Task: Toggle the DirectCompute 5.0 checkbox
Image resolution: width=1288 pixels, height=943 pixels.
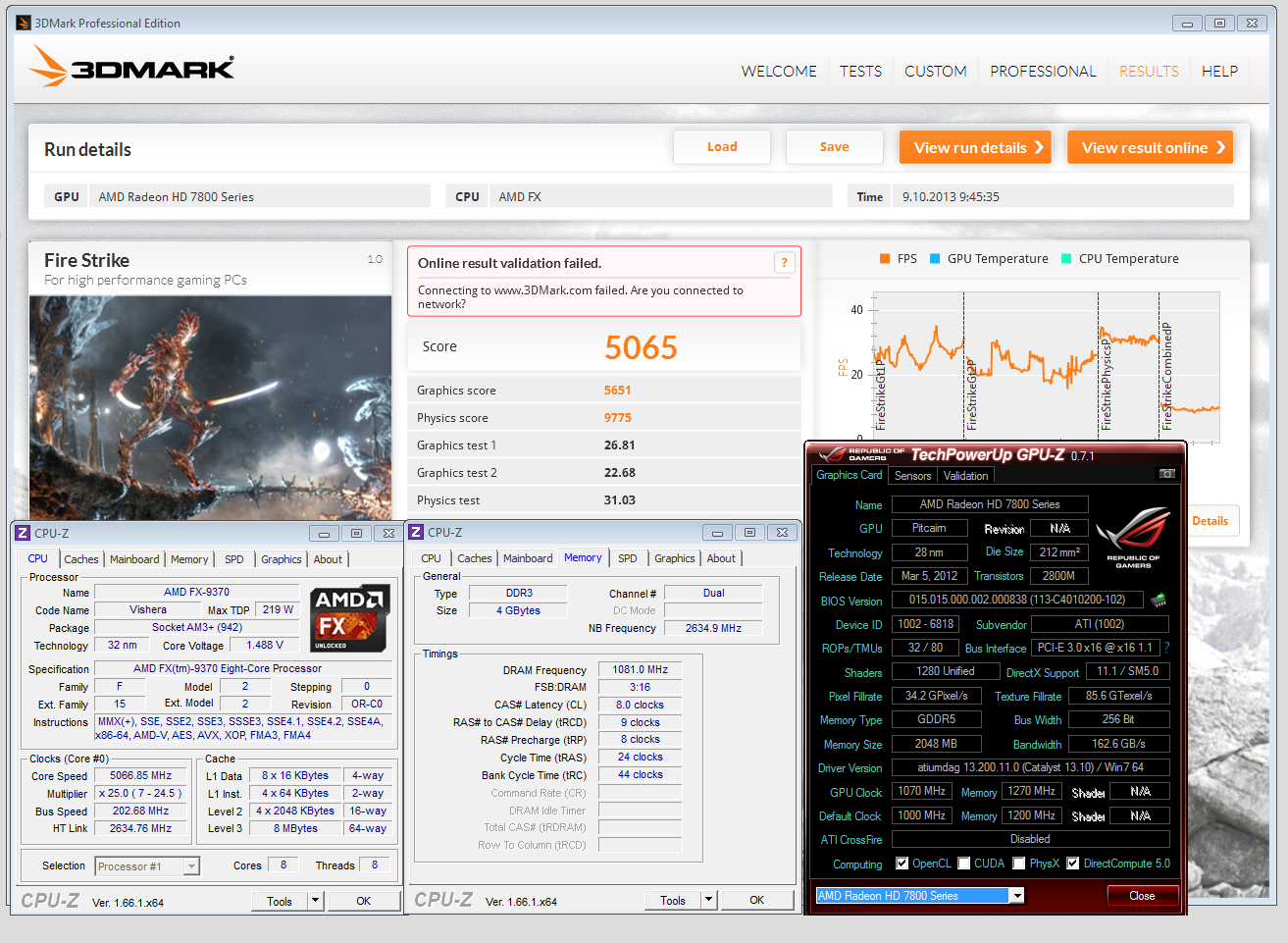Action: pyautogui.click(x=1073, y=864)
